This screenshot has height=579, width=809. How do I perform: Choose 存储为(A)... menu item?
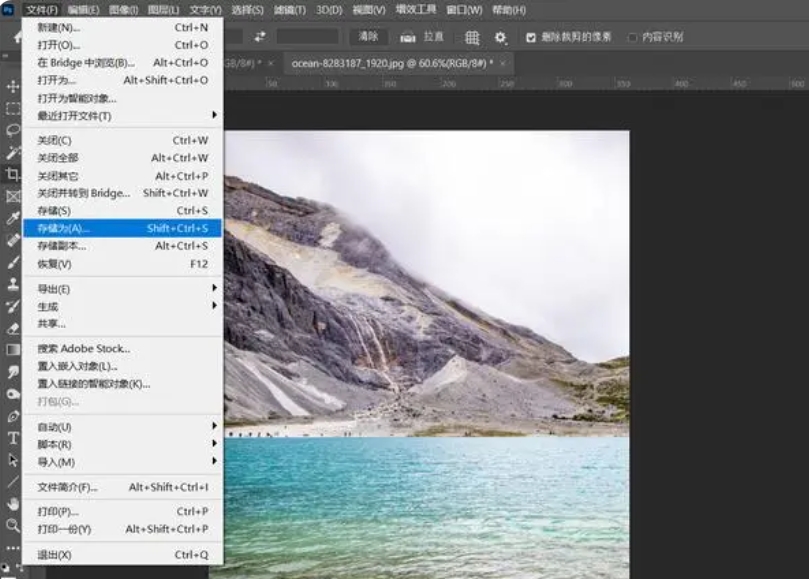tap(123, 228)
